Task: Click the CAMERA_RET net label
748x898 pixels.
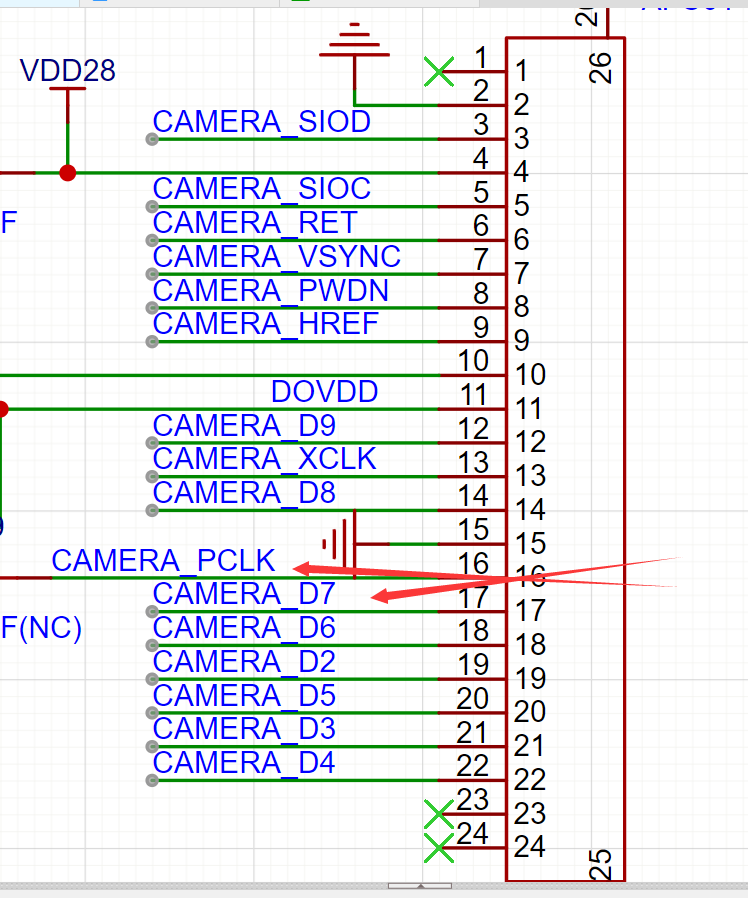Action: [254, 223]
